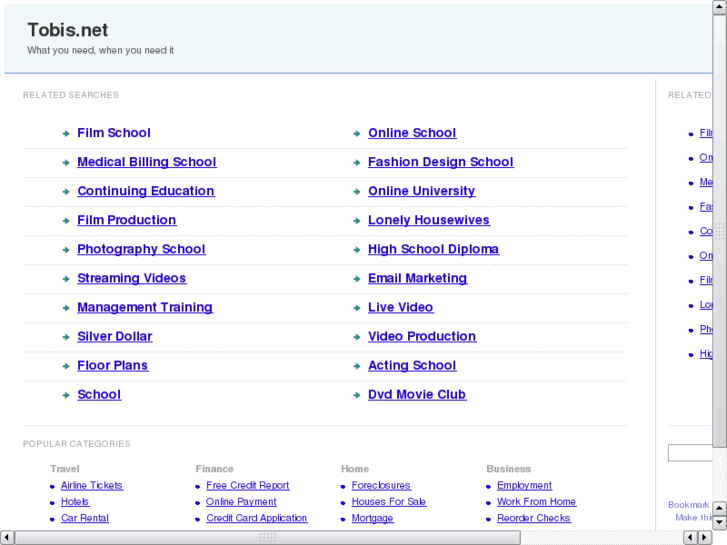This screenshot has width=727, height=545.
Task: Click the arrow bullet beside Acting School
Action: pos(357,366)
